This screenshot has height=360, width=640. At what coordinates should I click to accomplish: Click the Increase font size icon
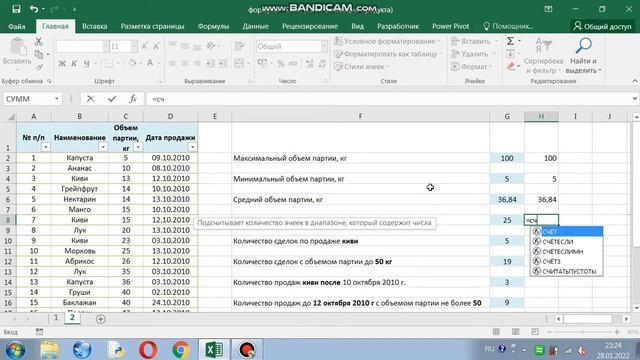(144, 47)
